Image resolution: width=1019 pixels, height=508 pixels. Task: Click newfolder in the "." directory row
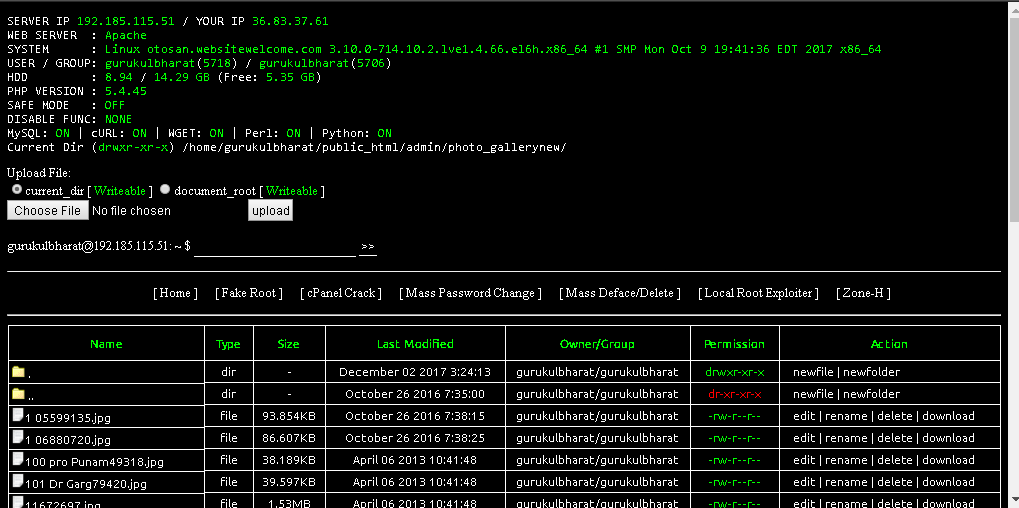pyautogui.click(x=871, y=372)
